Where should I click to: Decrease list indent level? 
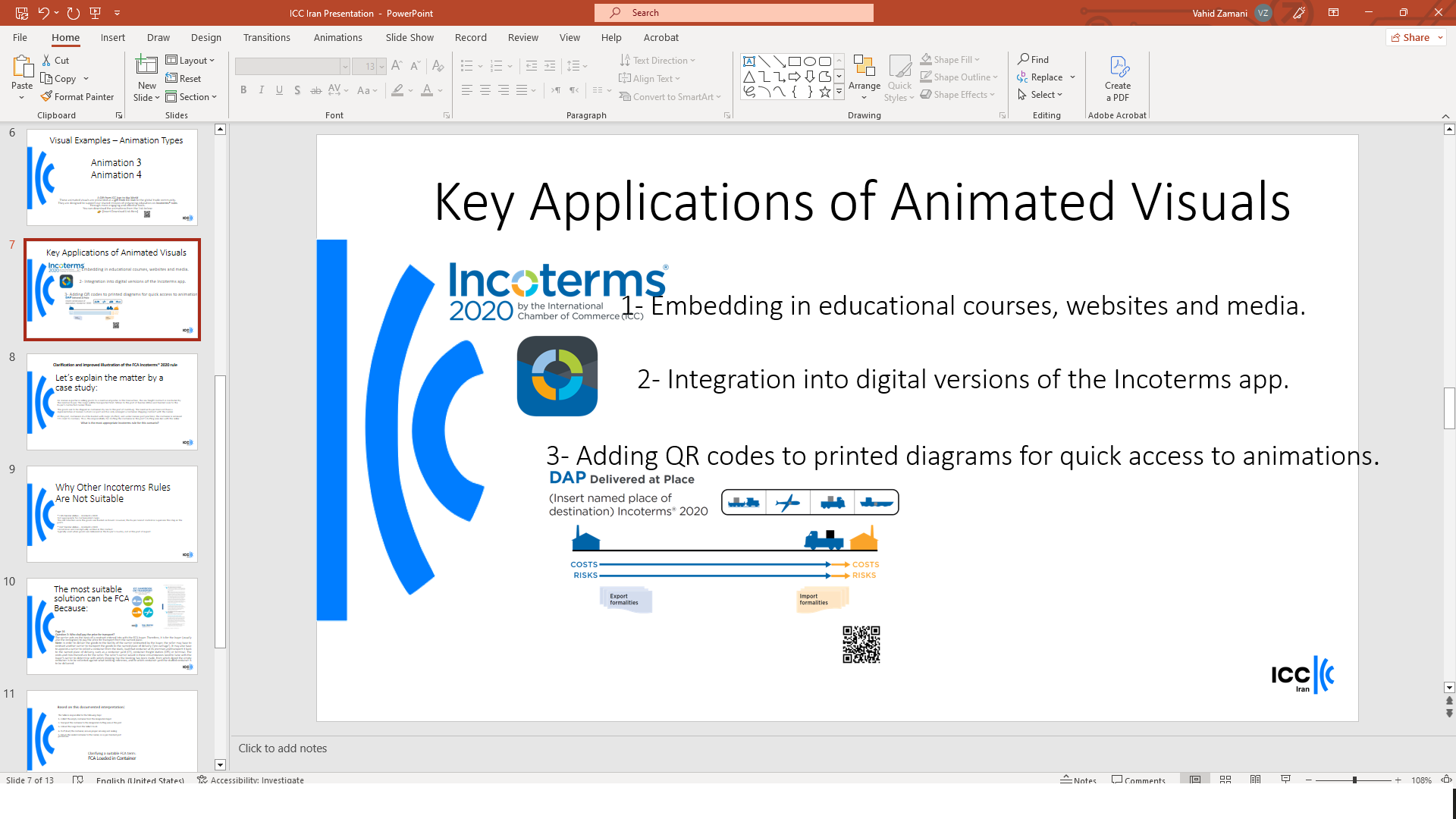[532, 67]
